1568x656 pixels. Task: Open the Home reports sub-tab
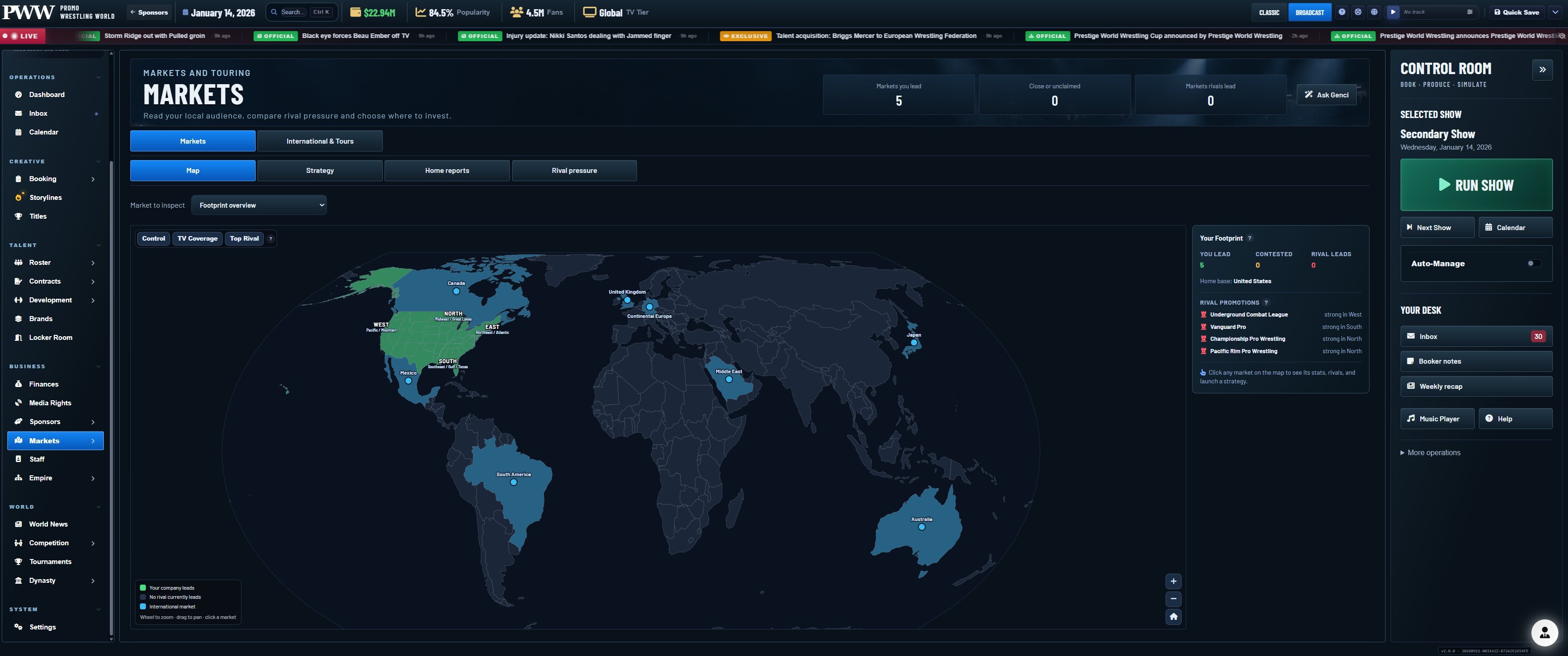[447, 171]
